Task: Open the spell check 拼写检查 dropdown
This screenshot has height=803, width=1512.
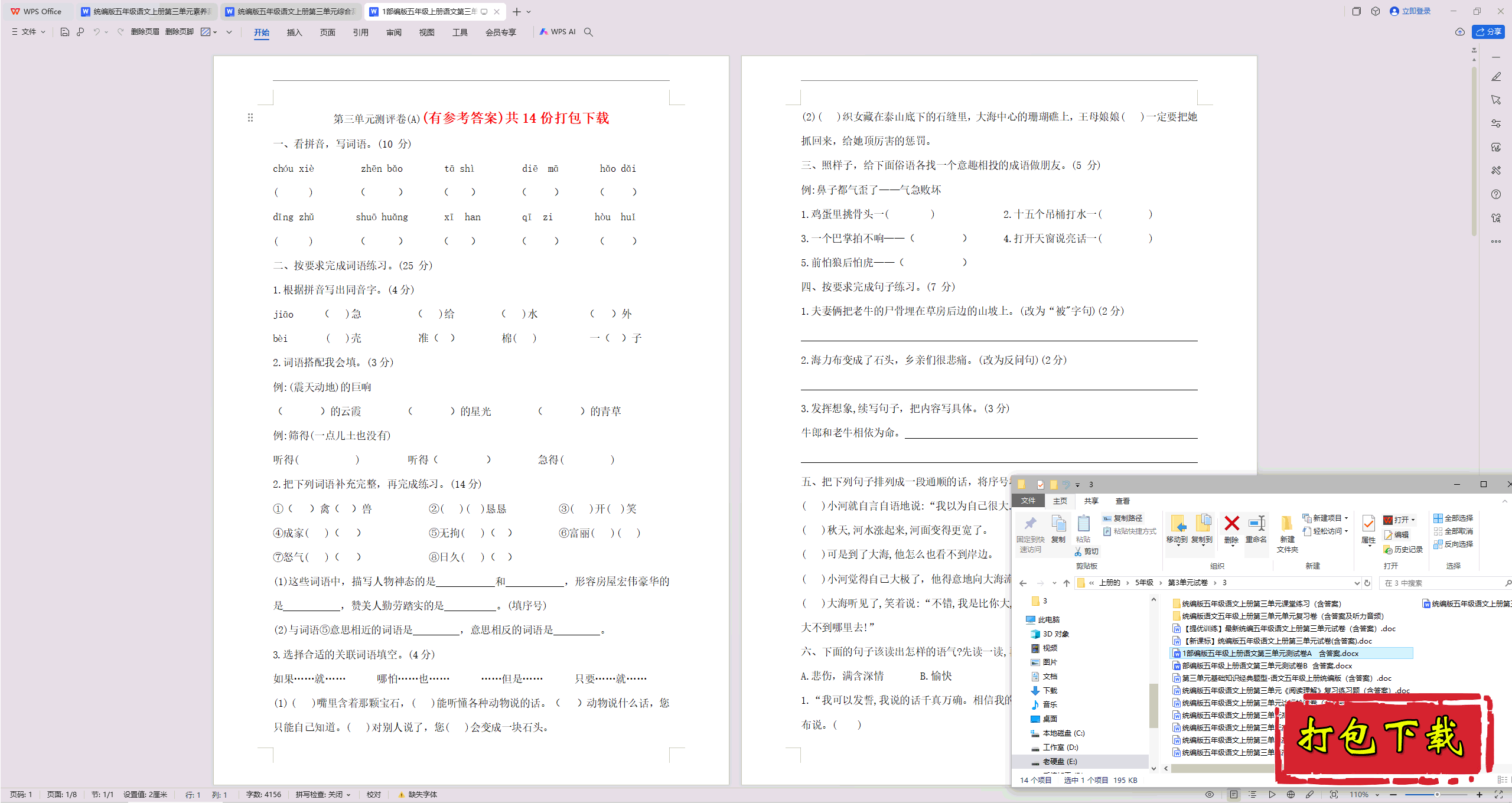Action: pos(323,795)
